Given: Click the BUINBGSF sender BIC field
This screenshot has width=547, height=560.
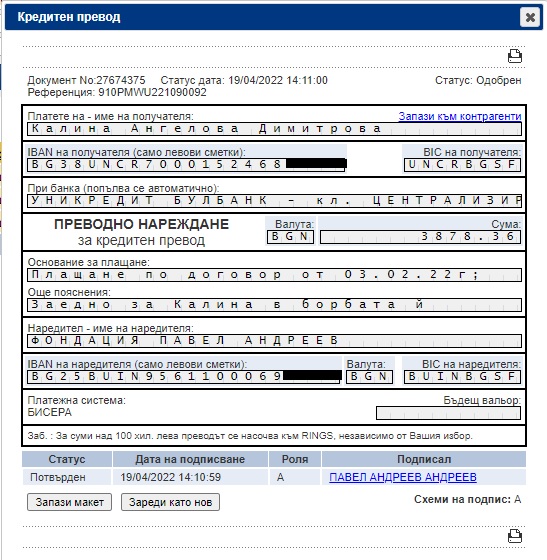Looking at the screenshot, I should click(x=462, y=377).
